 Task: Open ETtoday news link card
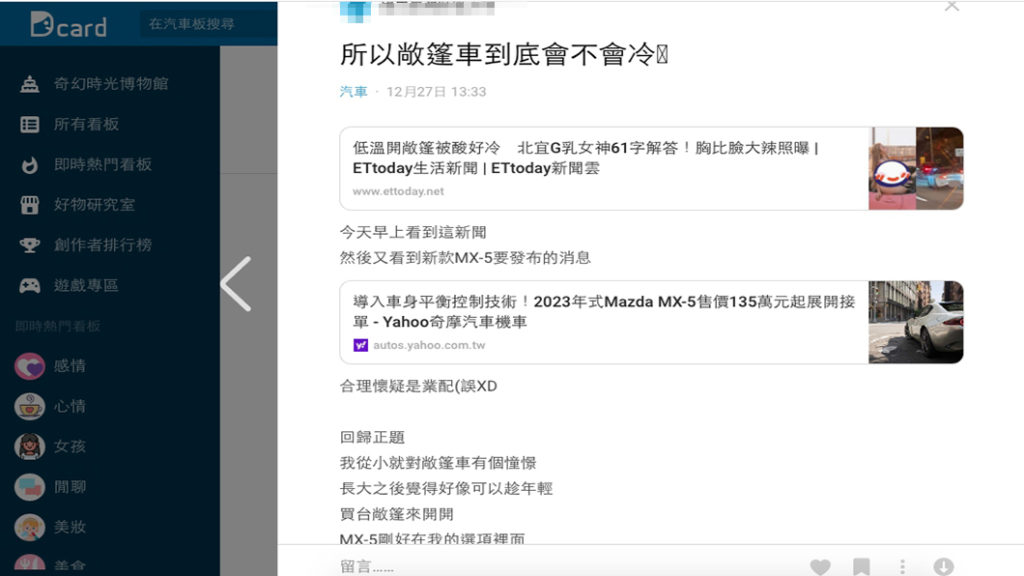tap(651, 168)
